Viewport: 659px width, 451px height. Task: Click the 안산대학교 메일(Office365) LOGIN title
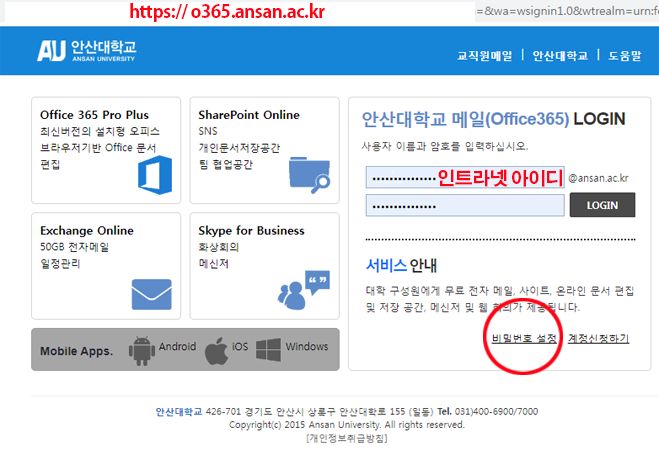coord(493,119)
